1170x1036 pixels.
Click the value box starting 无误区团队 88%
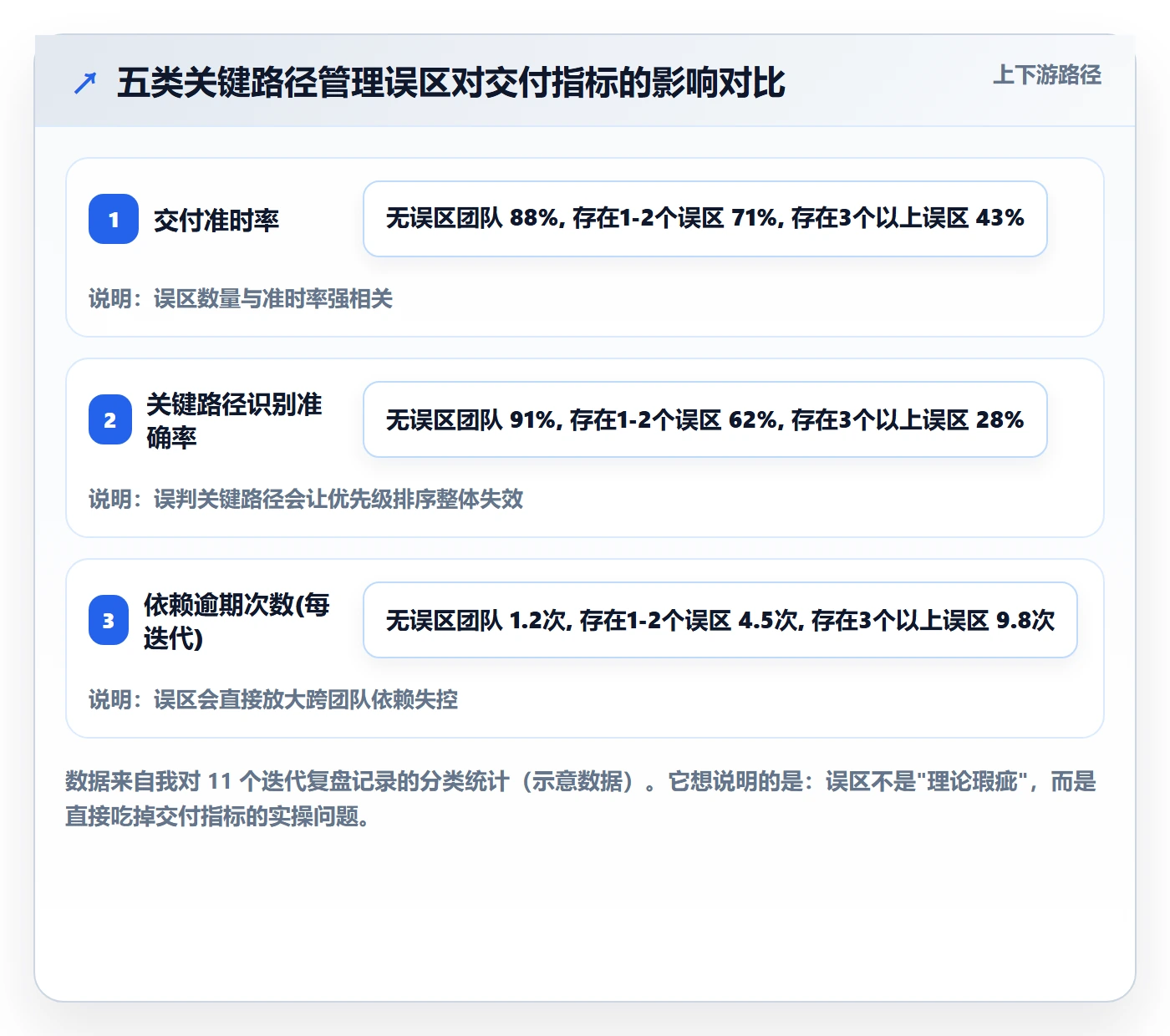(705, 219)
